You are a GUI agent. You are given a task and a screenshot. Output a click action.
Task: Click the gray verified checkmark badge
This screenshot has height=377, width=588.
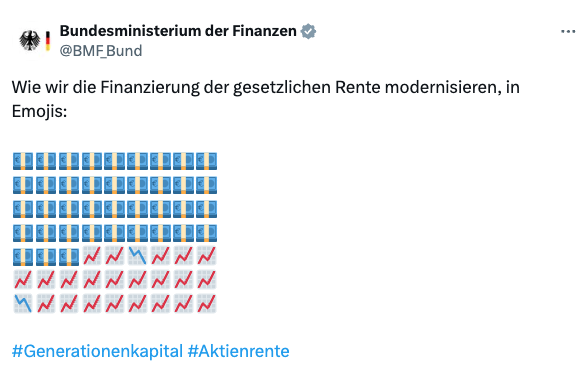308,31
